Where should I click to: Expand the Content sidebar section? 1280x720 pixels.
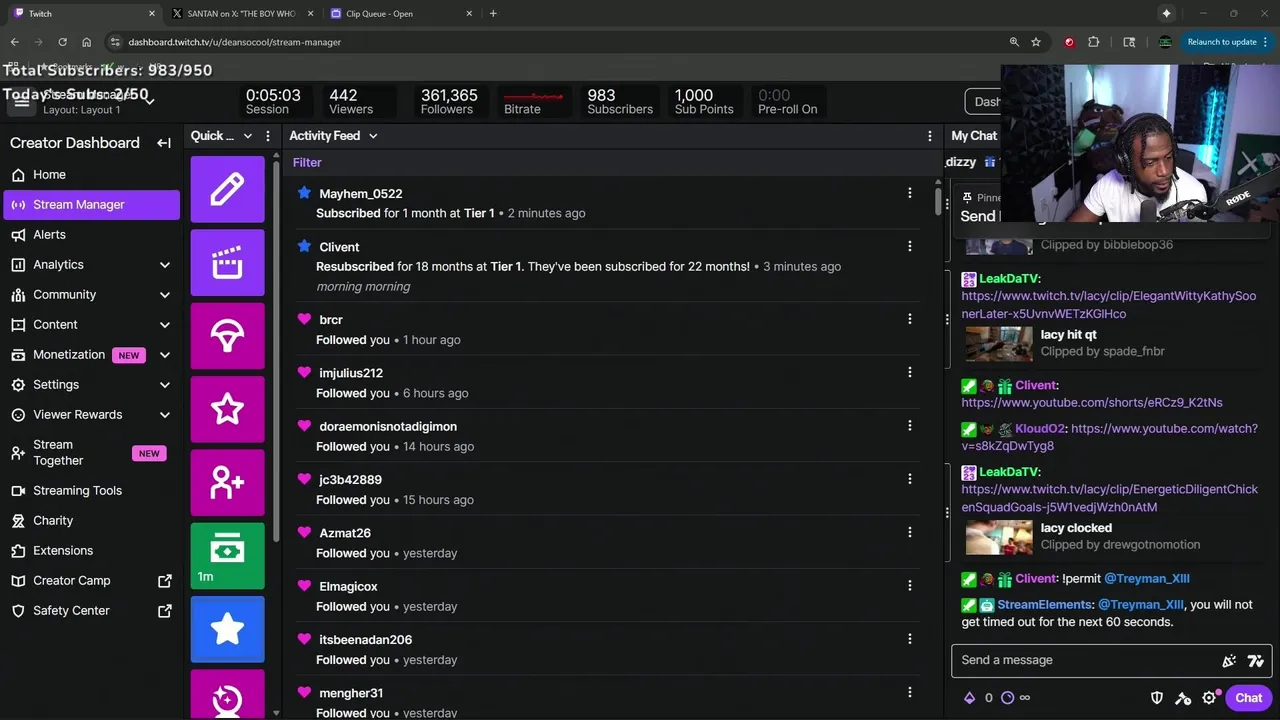tap(165, 325)
